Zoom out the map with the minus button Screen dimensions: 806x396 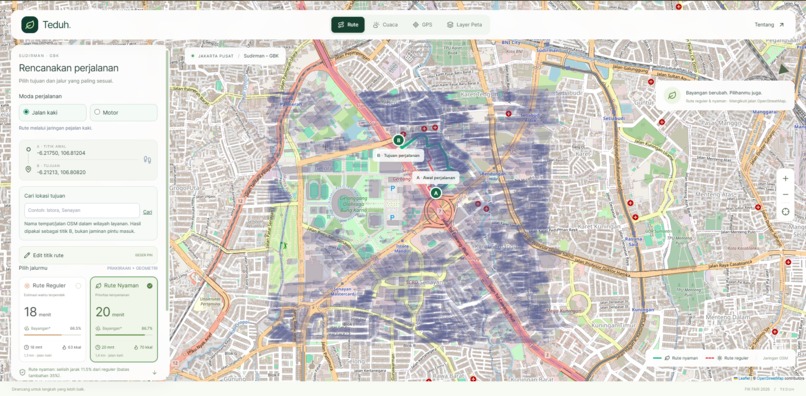(785, 194)
